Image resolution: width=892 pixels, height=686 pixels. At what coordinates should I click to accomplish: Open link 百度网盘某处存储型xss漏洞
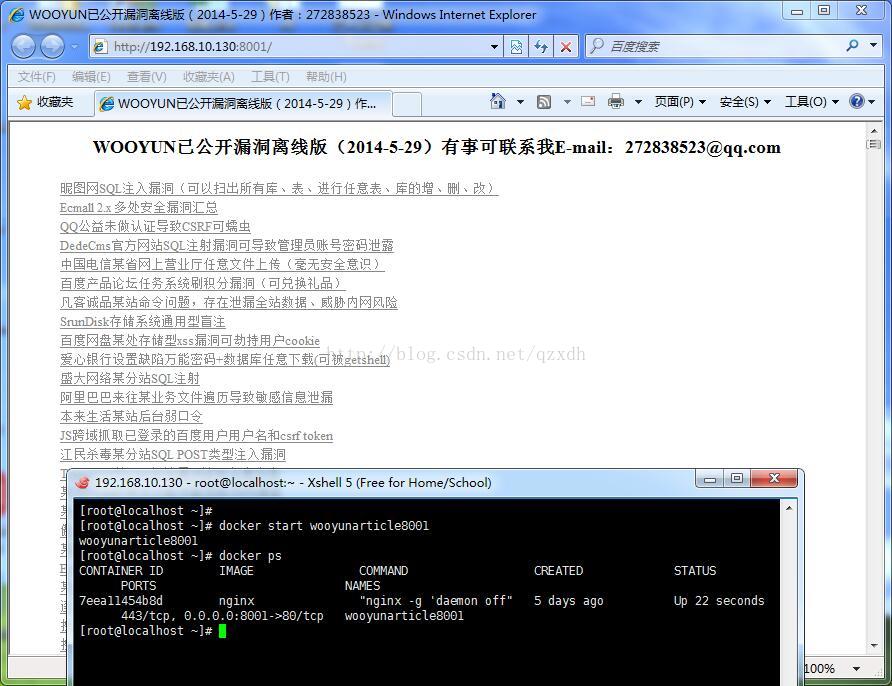pyautogui.click(x=189, y=340)
